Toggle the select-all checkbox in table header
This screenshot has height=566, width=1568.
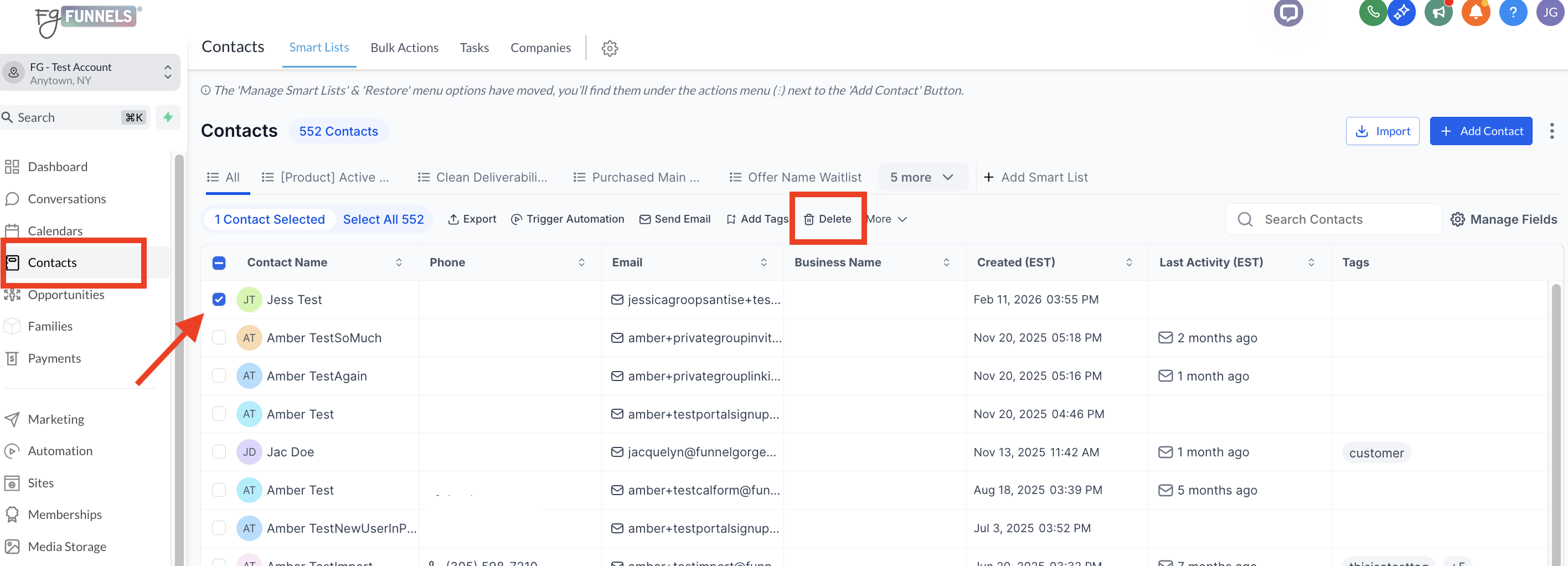point(219,263)
